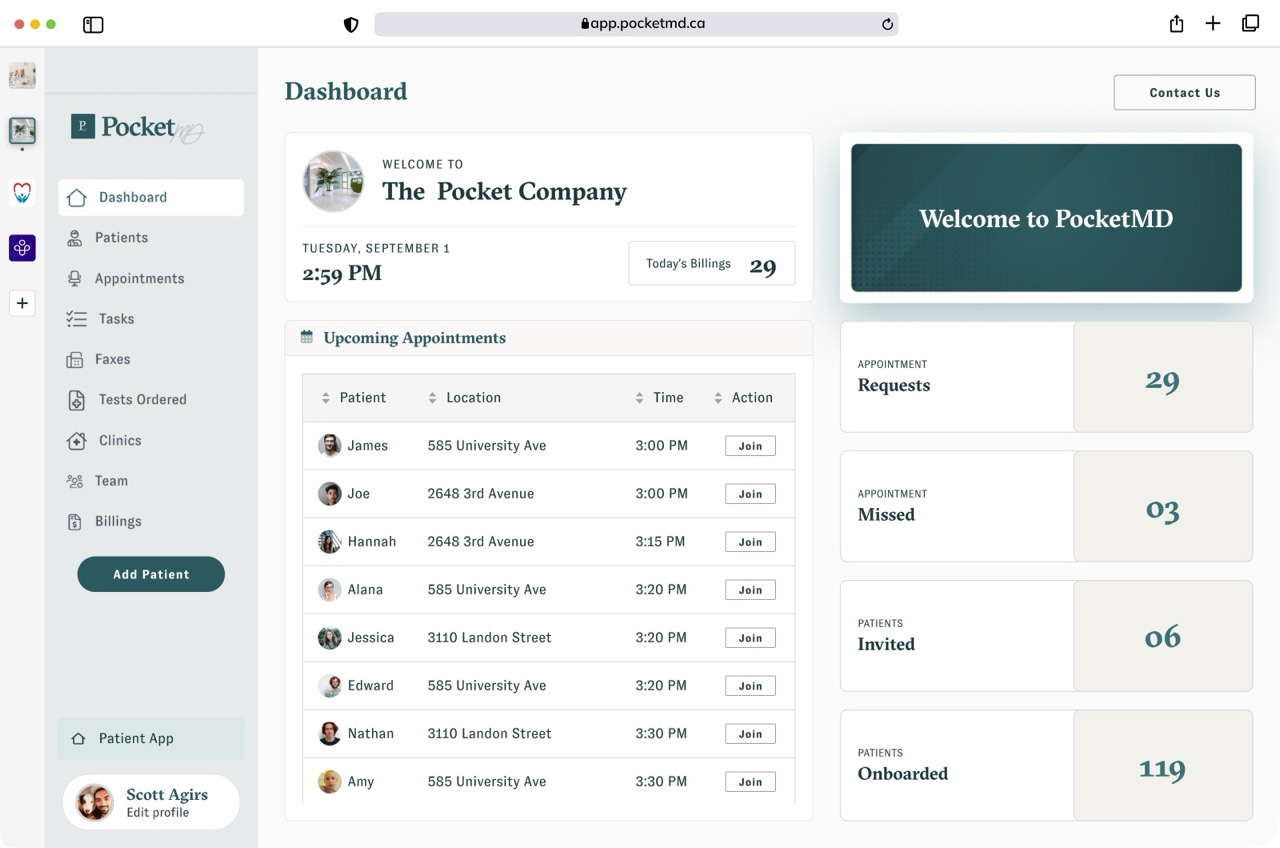Click the Billings icon in sidebar

[x=74, y=522]
